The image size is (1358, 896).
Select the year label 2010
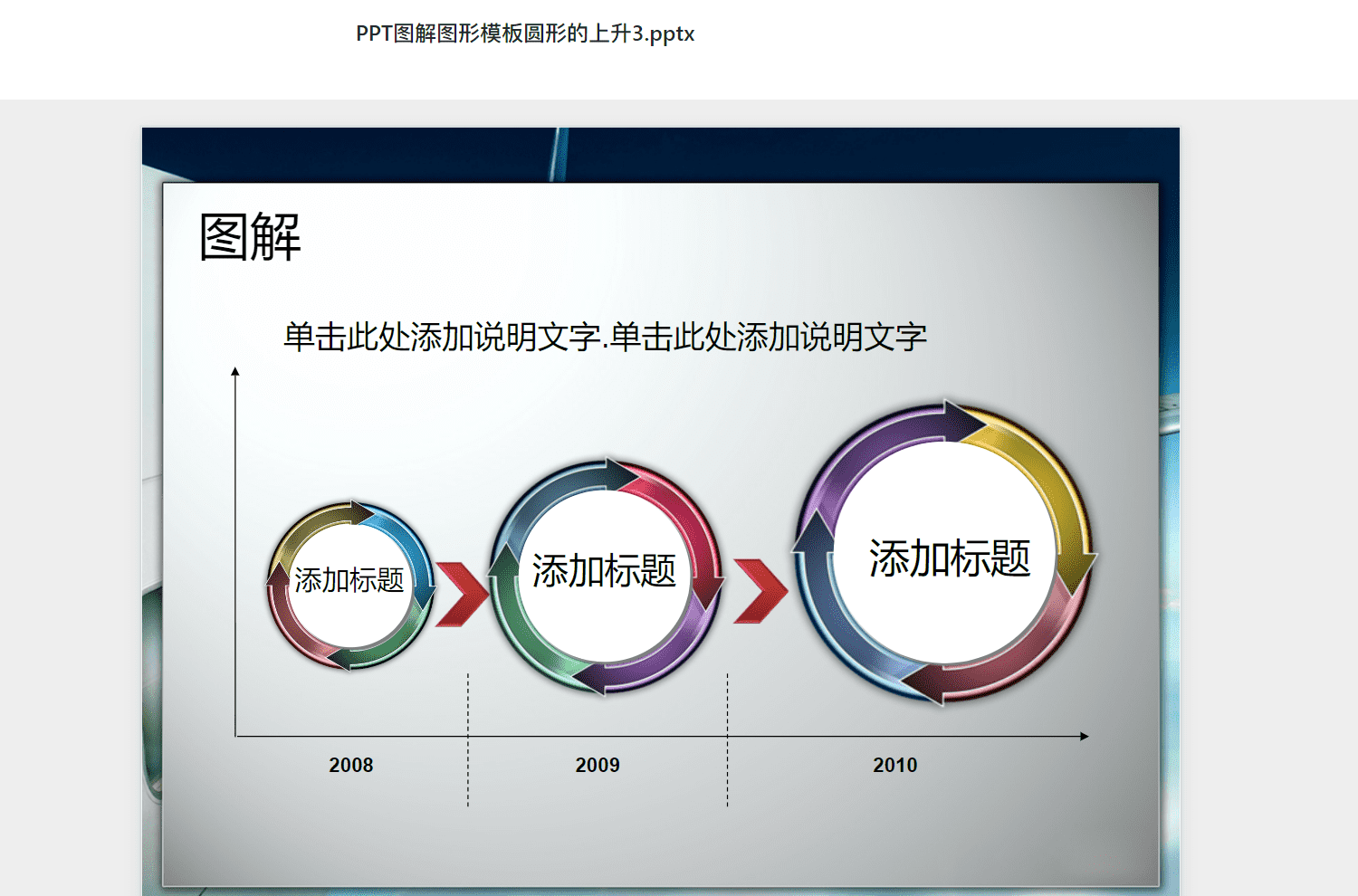(x=895, y=765)
